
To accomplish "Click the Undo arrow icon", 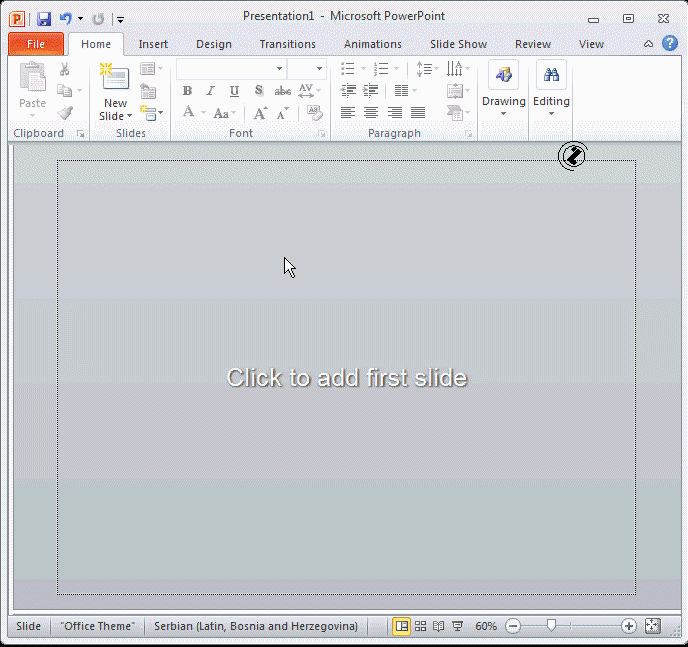I will click(x=65, y=18).
